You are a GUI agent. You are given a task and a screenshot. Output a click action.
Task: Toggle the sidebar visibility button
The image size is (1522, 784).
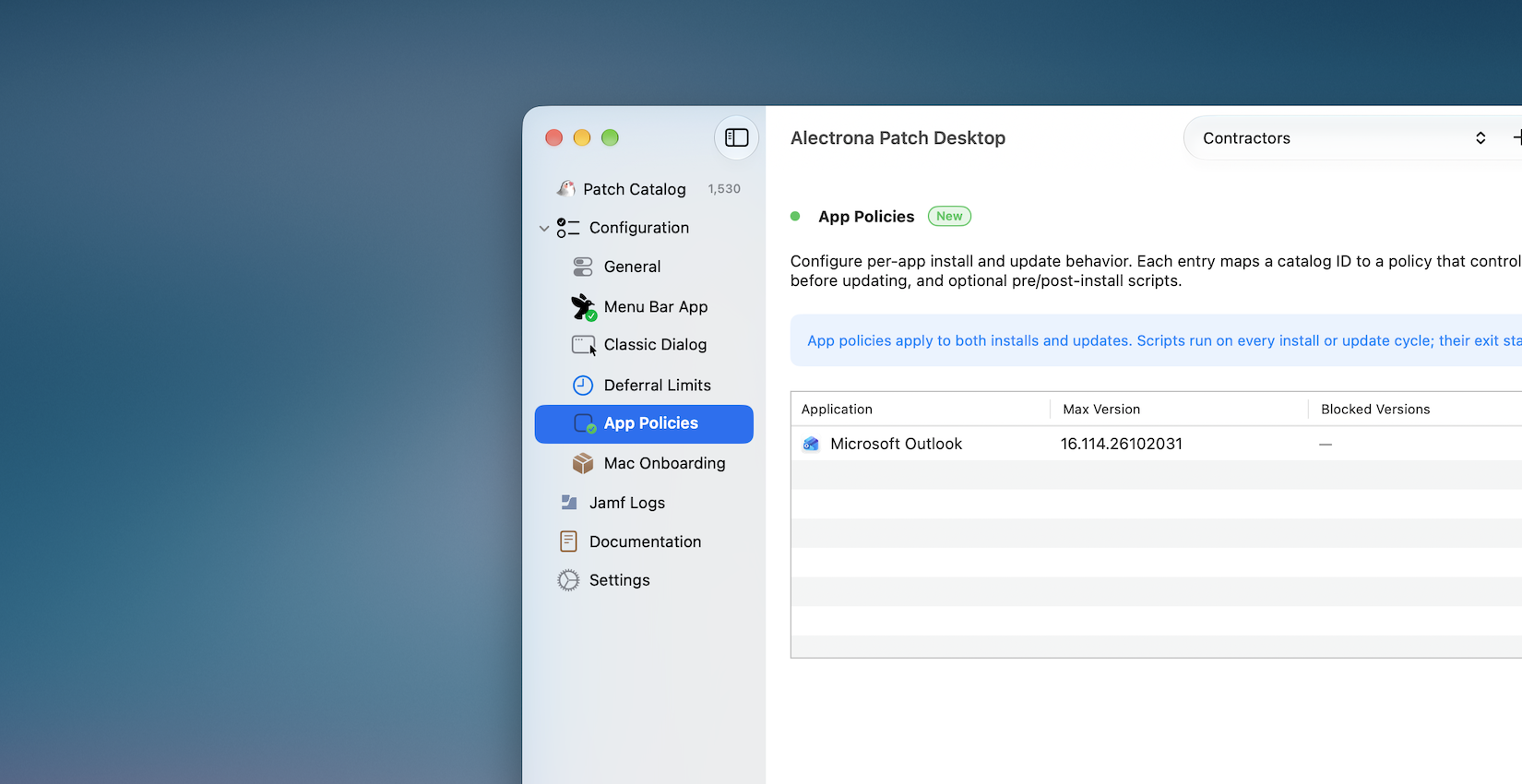point(736,137)
